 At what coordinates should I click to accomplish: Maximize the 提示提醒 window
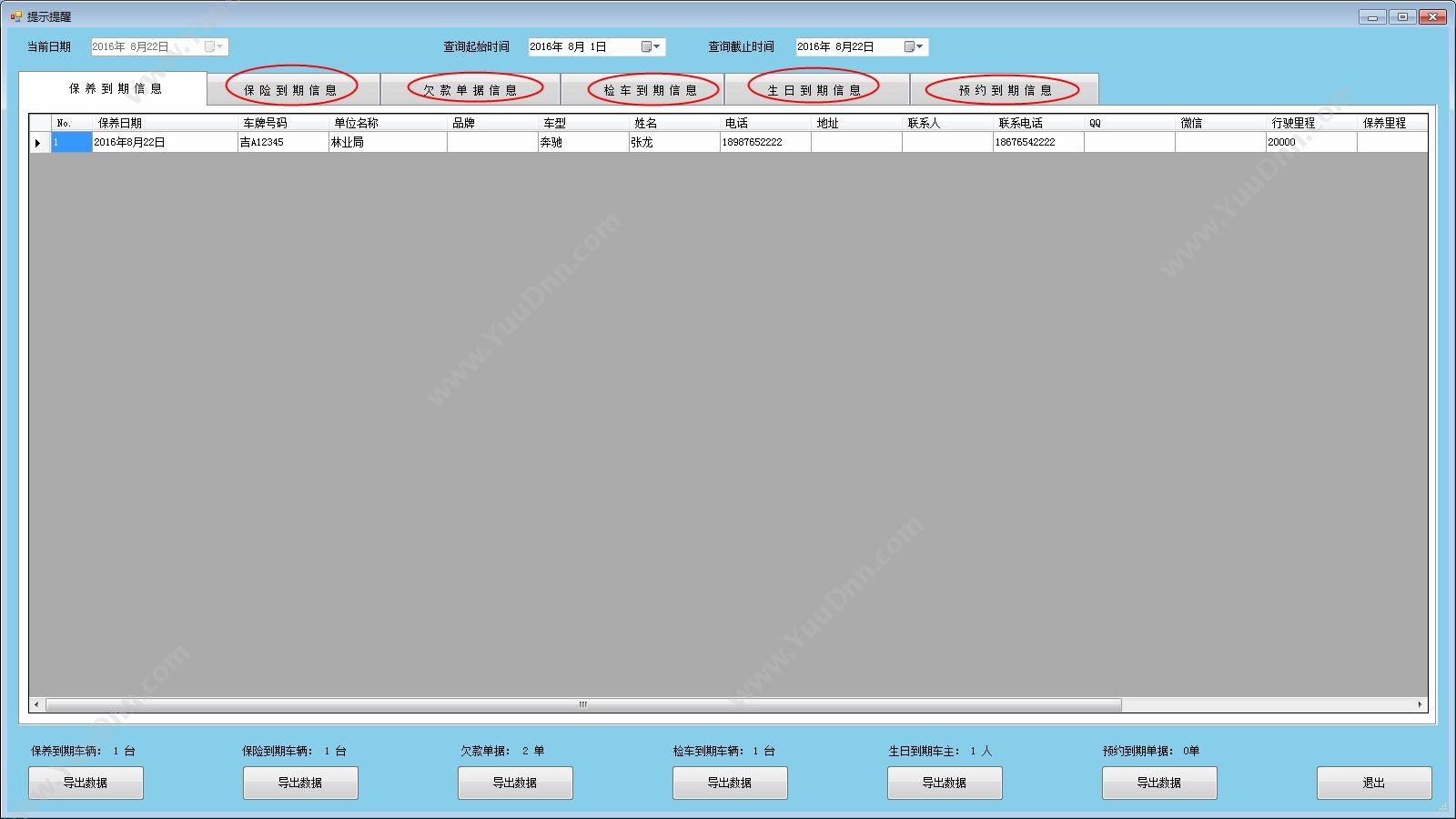pos(1402,16)
